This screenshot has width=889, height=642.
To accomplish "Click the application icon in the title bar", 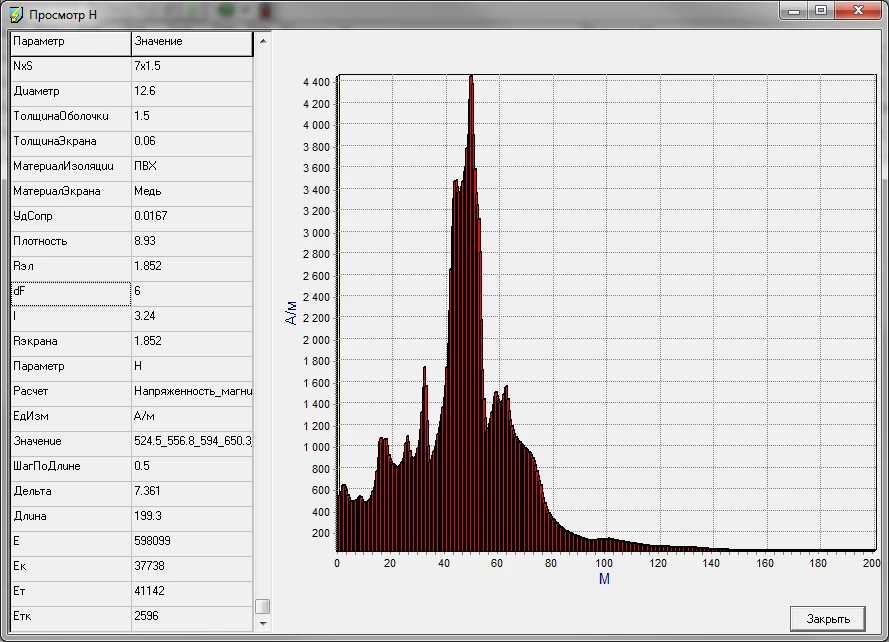I will point(16,15).
